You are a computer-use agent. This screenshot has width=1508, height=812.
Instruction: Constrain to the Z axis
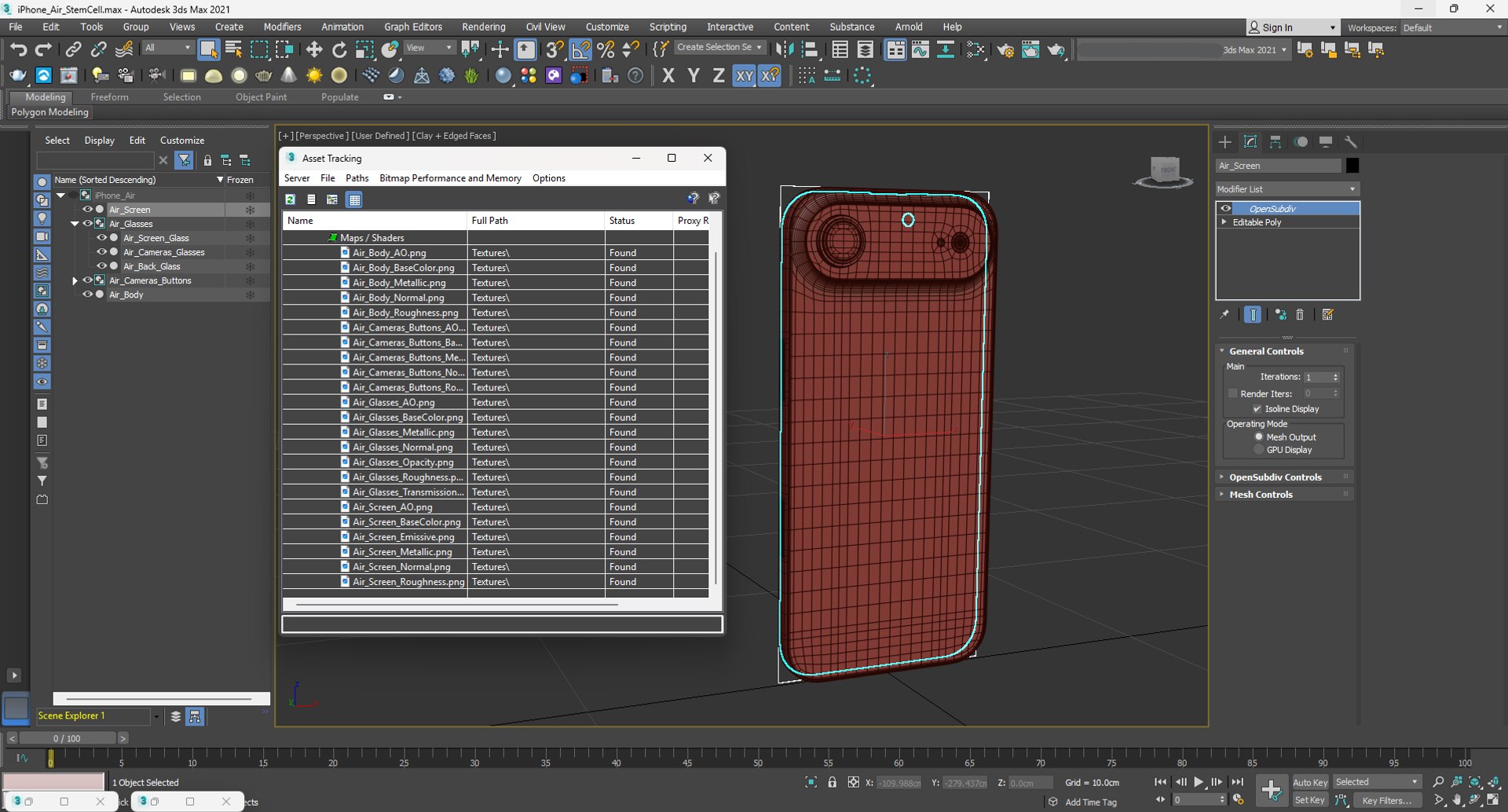(718, 75)
